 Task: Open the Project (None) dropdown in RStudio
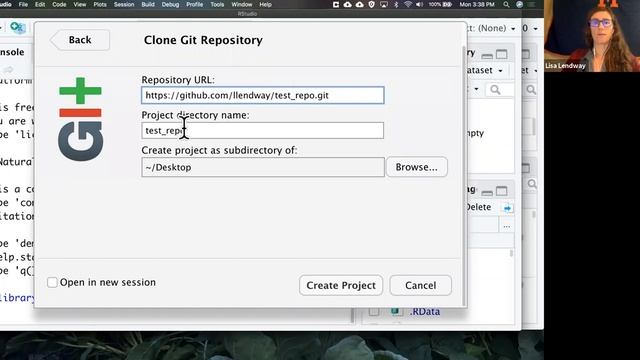492,28
